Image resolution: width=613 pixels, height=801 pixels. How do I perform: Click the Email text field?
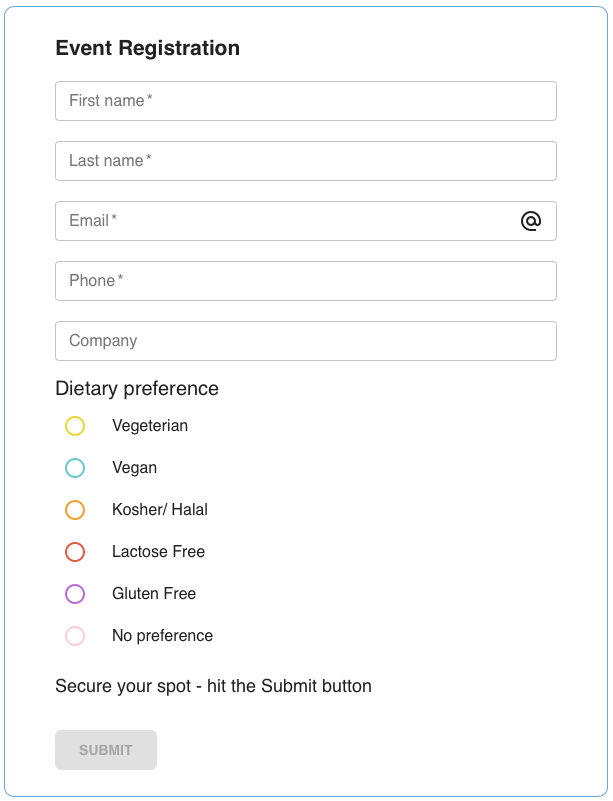point(285,221)
